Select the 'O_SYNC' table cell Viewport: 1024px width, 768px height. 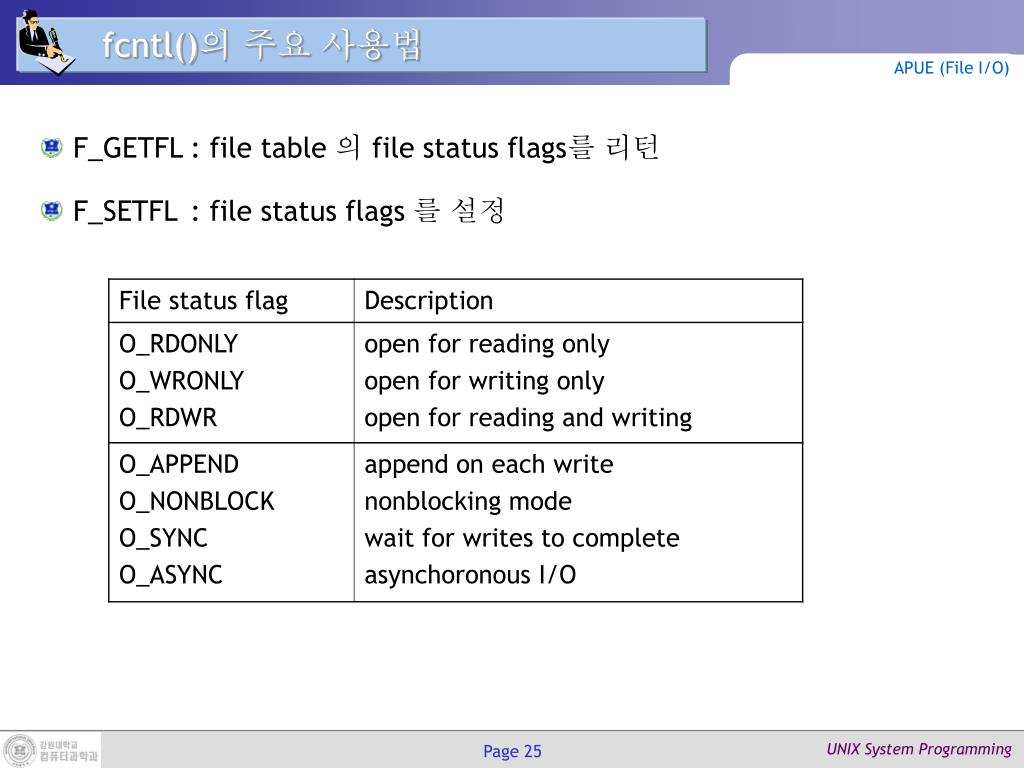coord(163,538)
